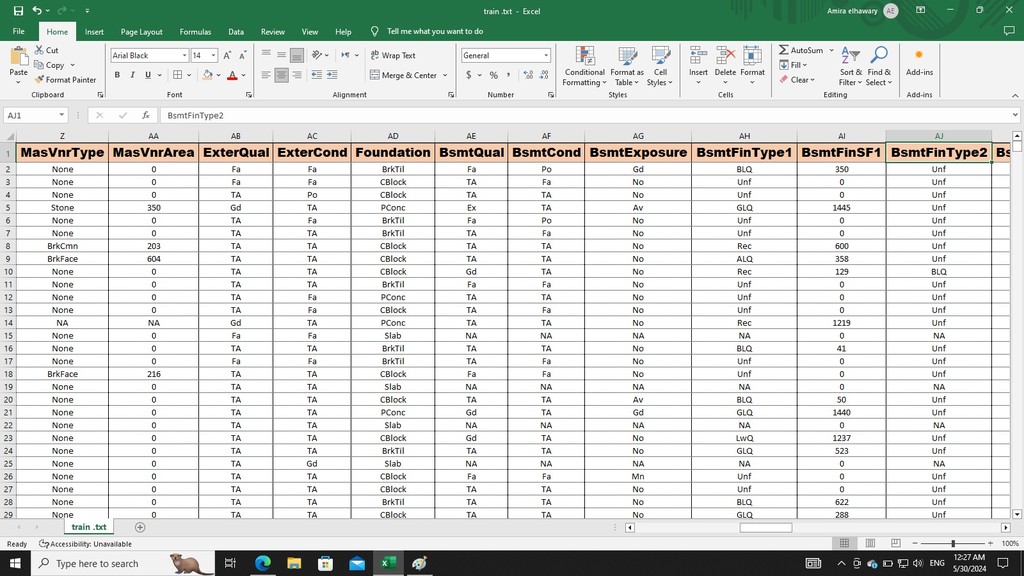Decrease decimal places

544,75
